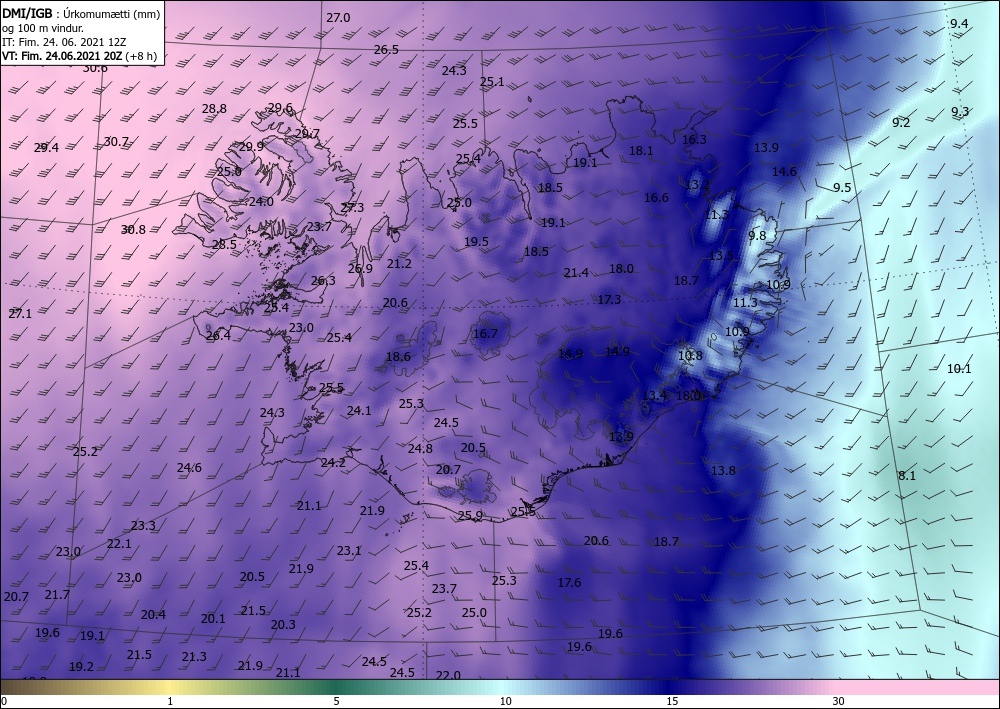
Task: Click the 25.9 value on the south coast
Action: (470, 516)
